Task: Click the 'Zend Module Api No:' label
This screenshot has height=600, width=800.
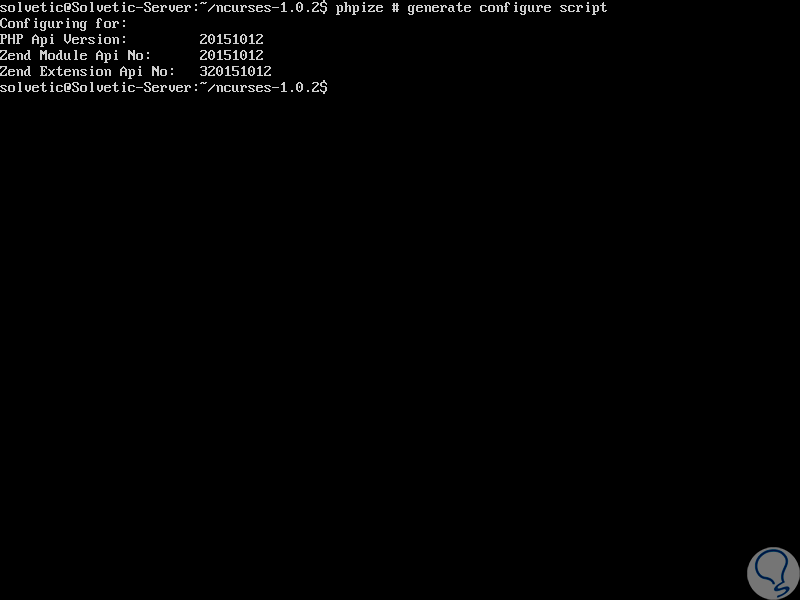Action: [x=76, y=56]
